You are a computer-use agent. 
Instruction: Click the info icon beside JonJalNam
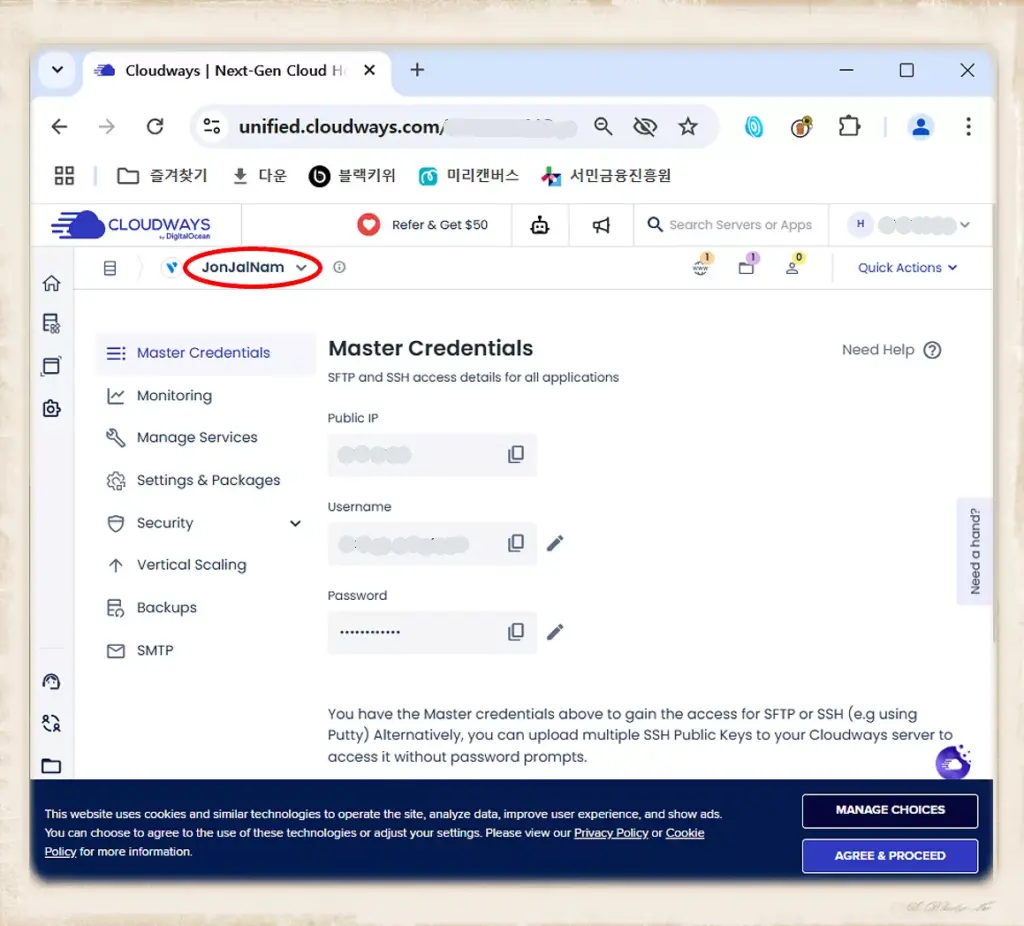pos(339,268)
